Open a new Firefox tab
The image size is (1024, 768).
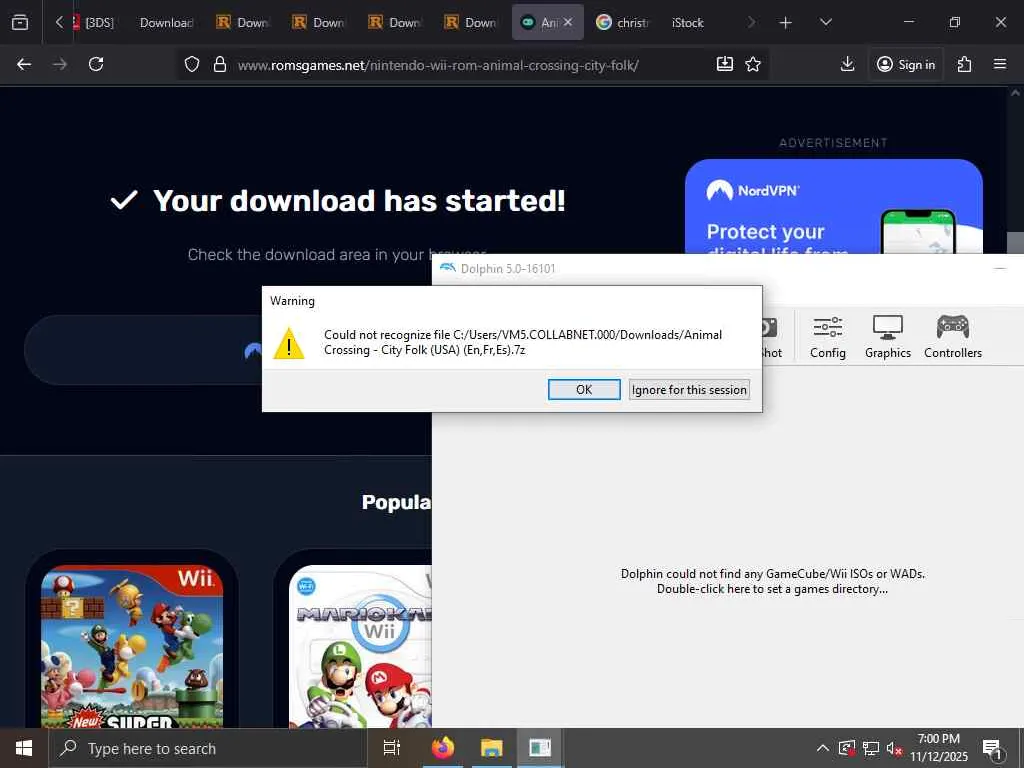click(x=786, y=23)
